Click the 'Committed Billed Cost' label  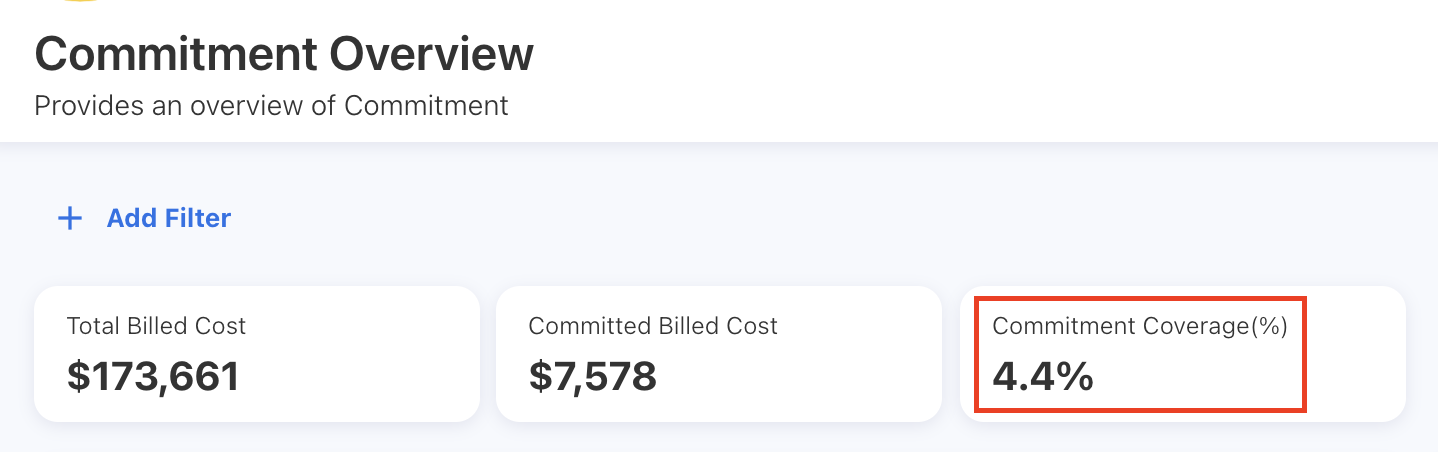(x=653, y=325)
